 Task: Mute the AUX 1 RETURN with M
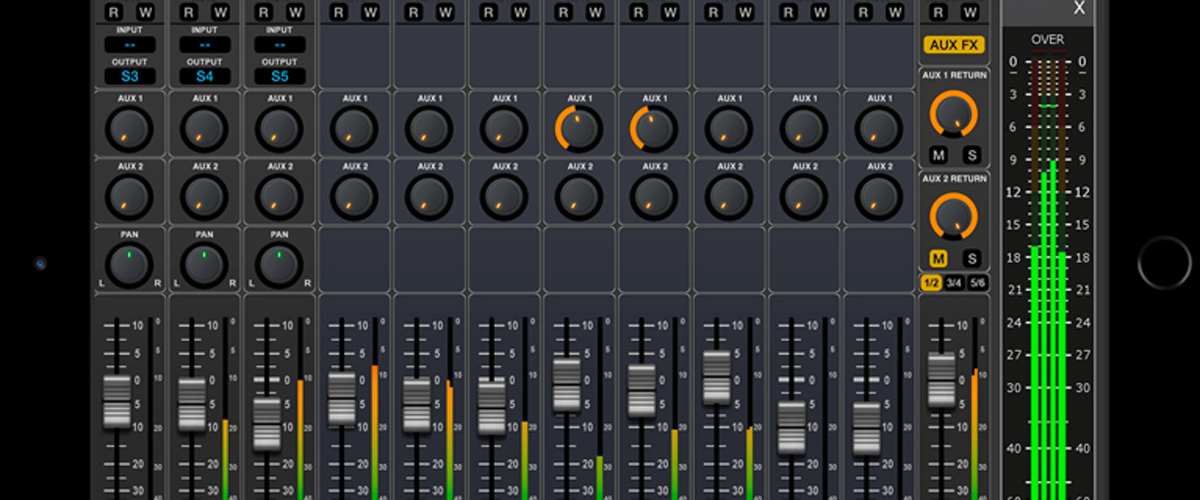938,155
